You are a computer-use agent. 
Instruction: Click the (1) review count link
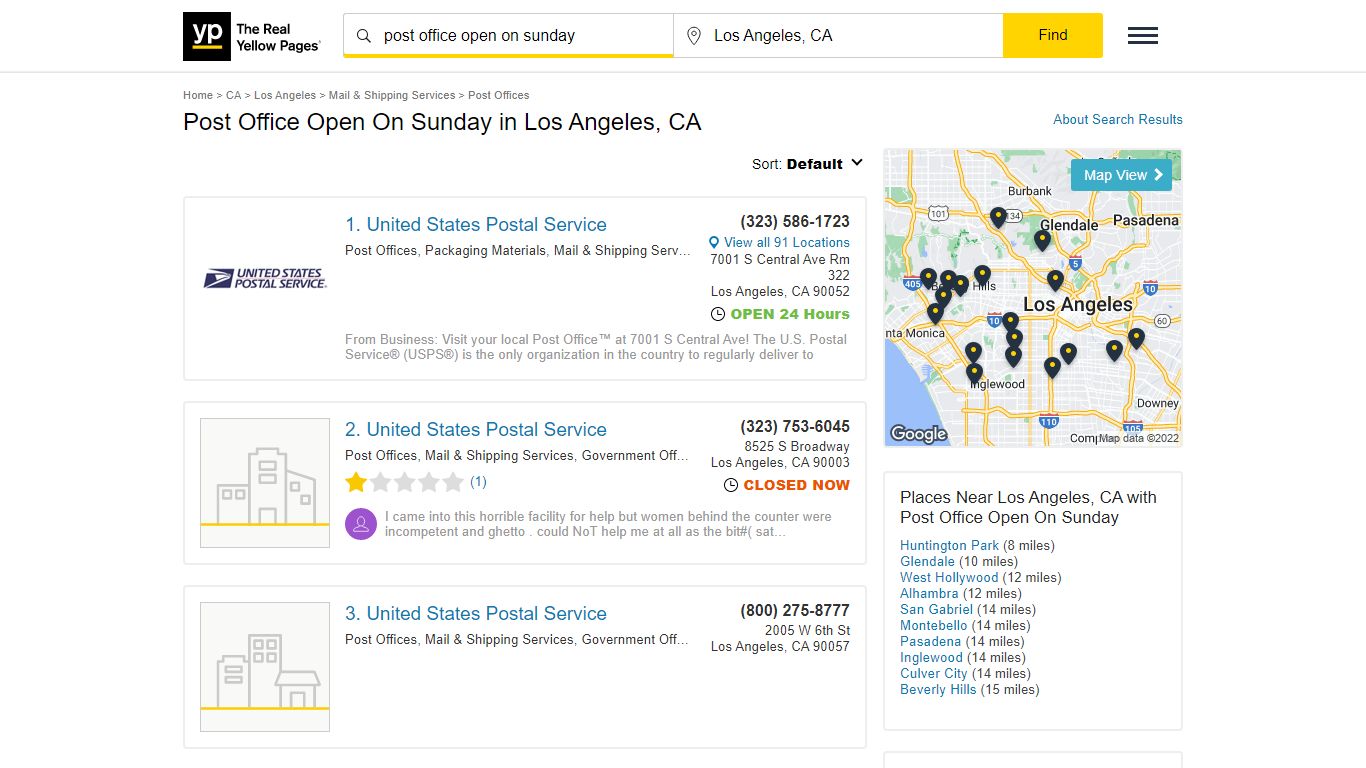[x=478, y=482]
